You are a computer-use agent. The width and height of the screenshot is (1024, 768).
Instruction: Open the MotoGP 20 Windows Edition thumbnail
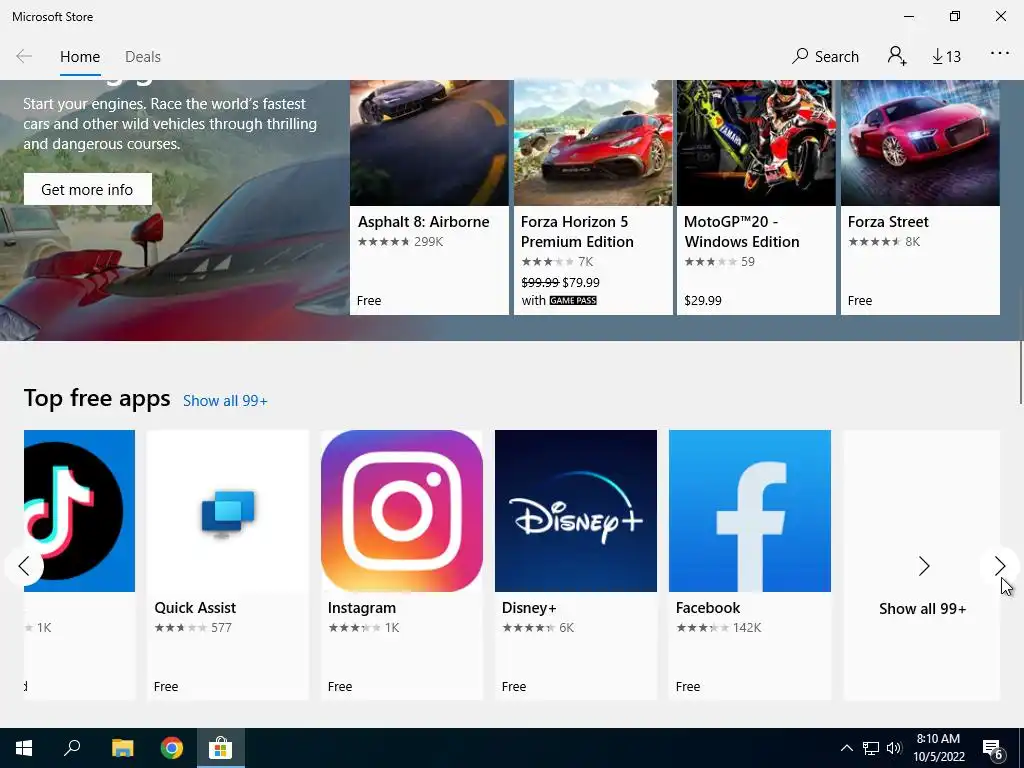[756, 143]
